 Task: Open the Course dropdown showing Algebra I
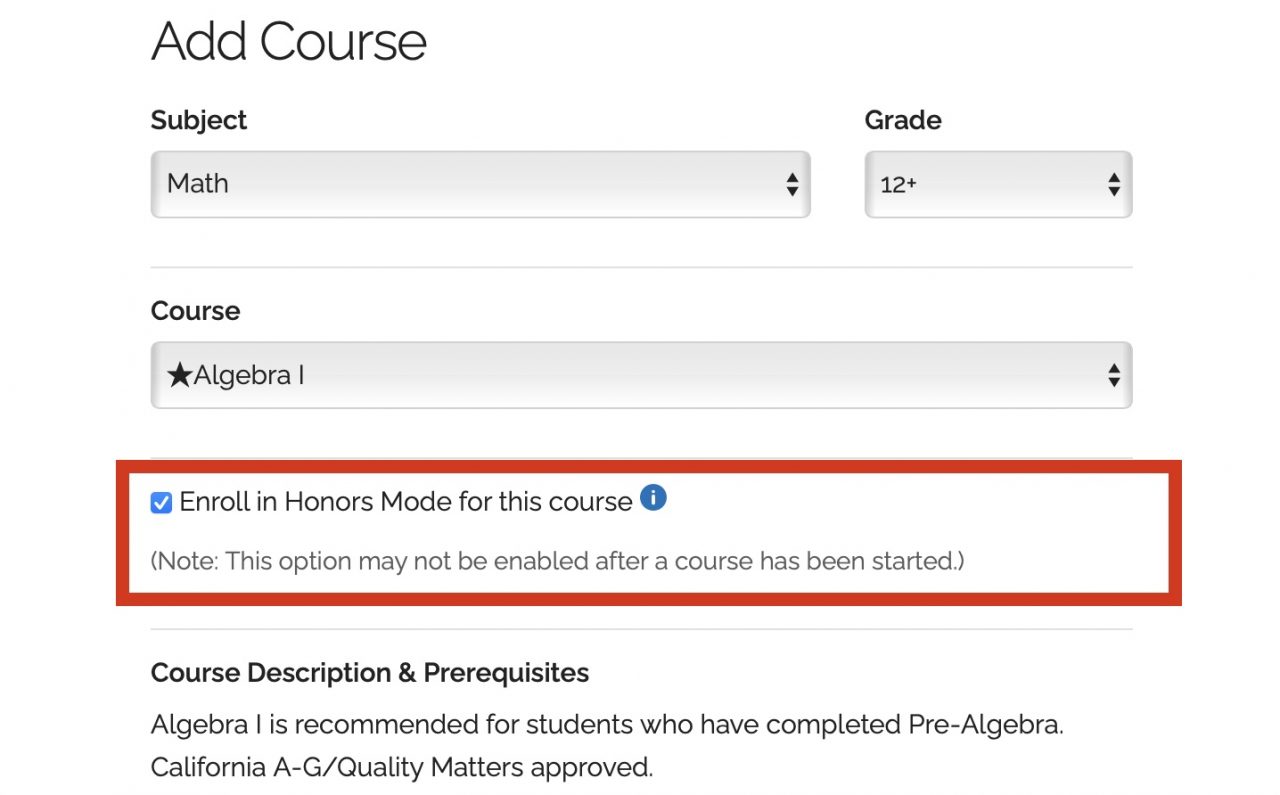[x=640, y=374]
